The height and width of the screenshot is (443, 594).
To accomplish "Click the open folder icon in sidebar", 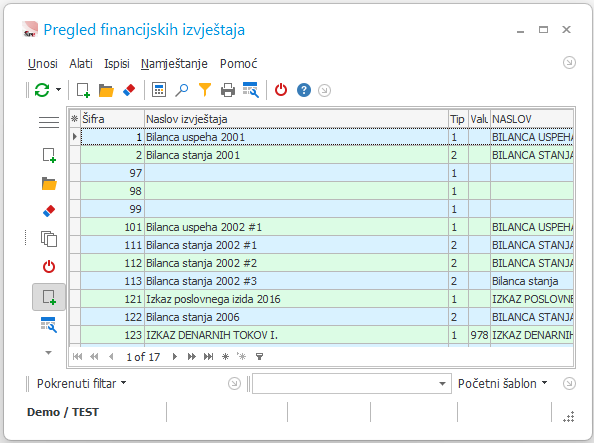I will click(x=49, y=183).
